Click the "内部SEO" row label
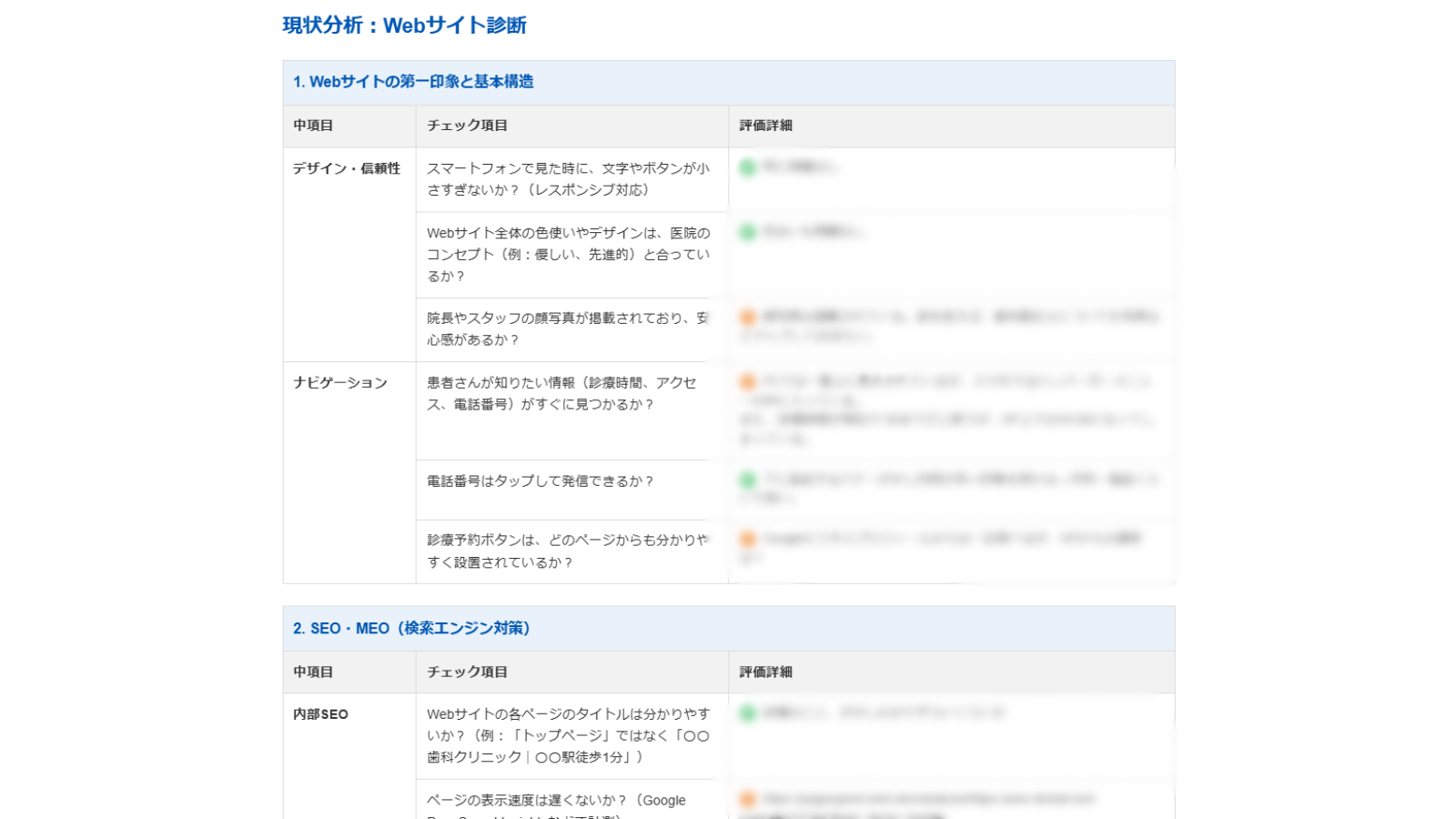1456x819 pixels. [x=318, y=714]
